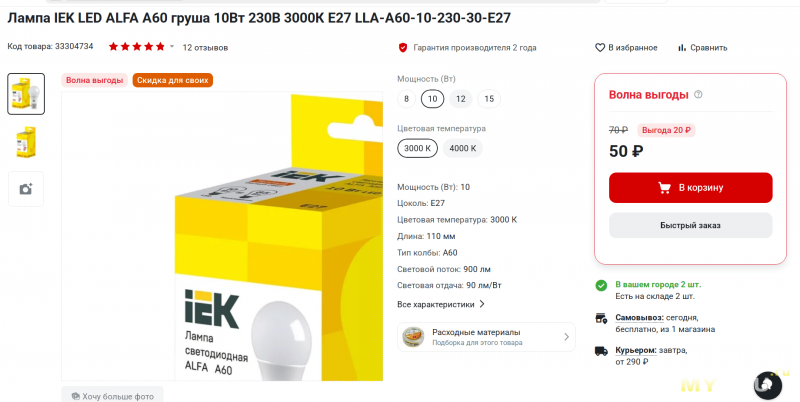Select the 12 W power option
The width and height of the screenshot is (800, 402).
pyautogui.click(x=461, y=99)
